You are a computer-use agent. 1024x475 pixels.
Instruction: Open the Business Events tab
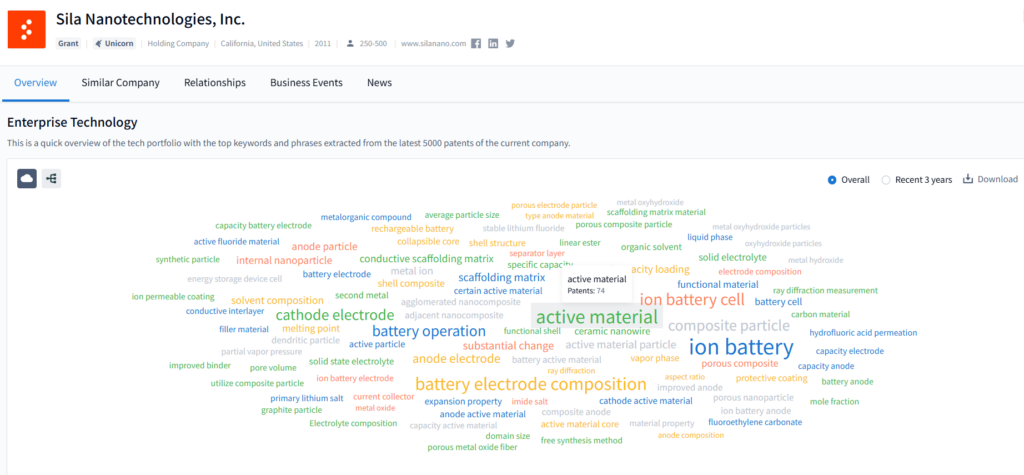306,83
